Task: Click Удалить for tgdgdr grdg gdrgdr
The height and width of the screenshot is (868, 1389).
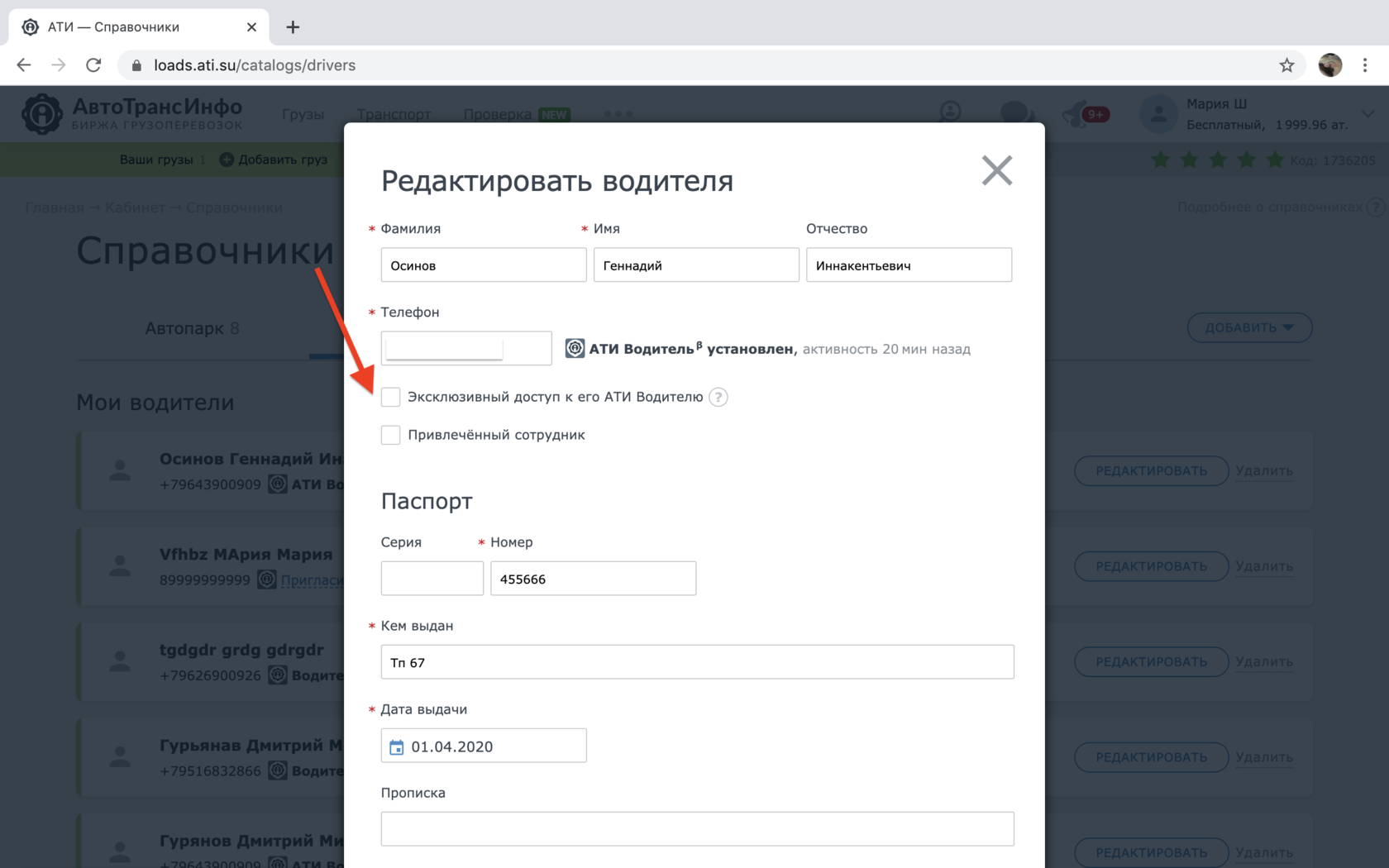Action: (x=1264, y=661)
